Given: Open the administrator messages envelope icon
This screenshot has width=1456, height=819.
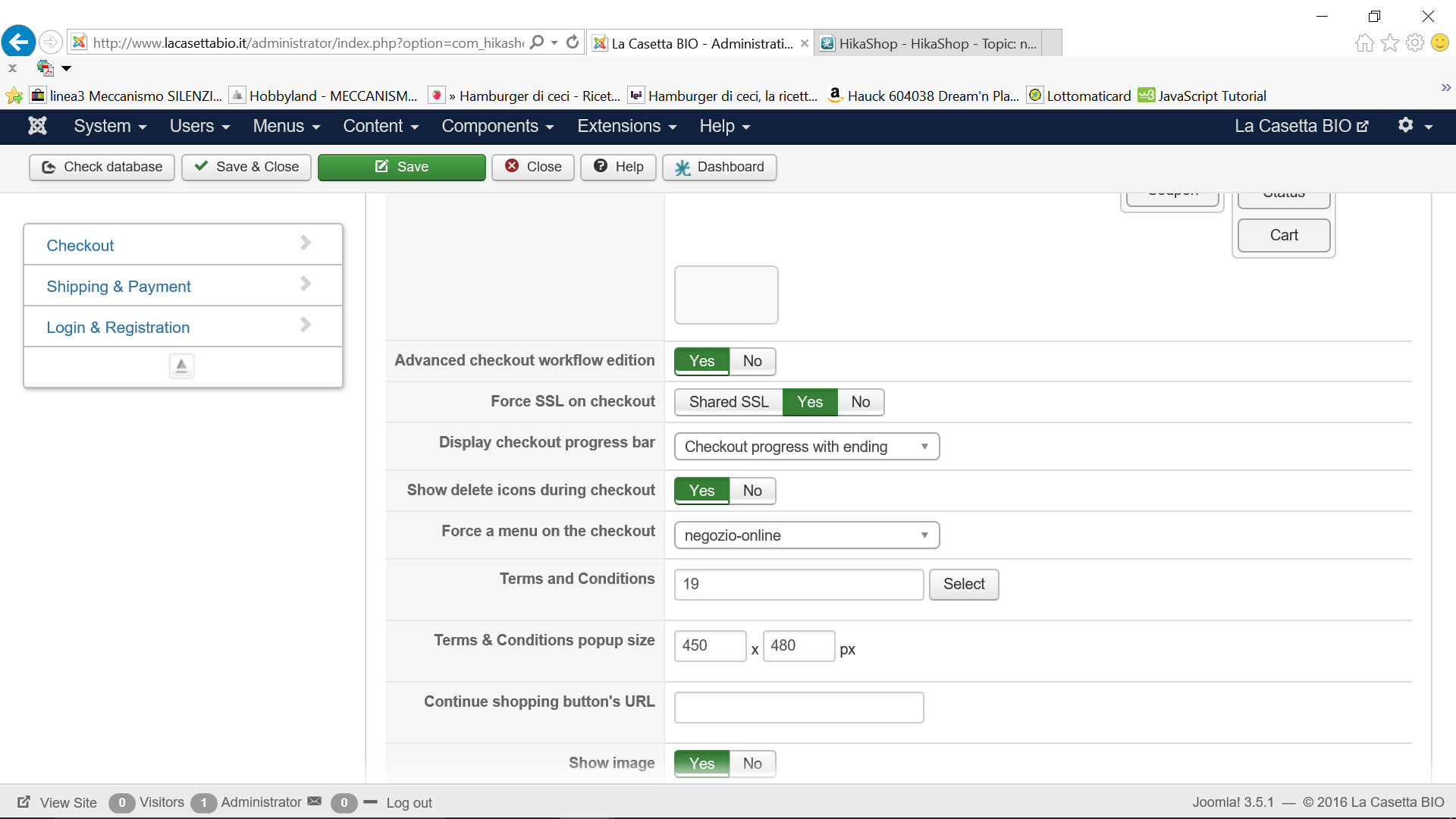Looking at the screenshot, I should pyautogui.click(x=314, y=802).
